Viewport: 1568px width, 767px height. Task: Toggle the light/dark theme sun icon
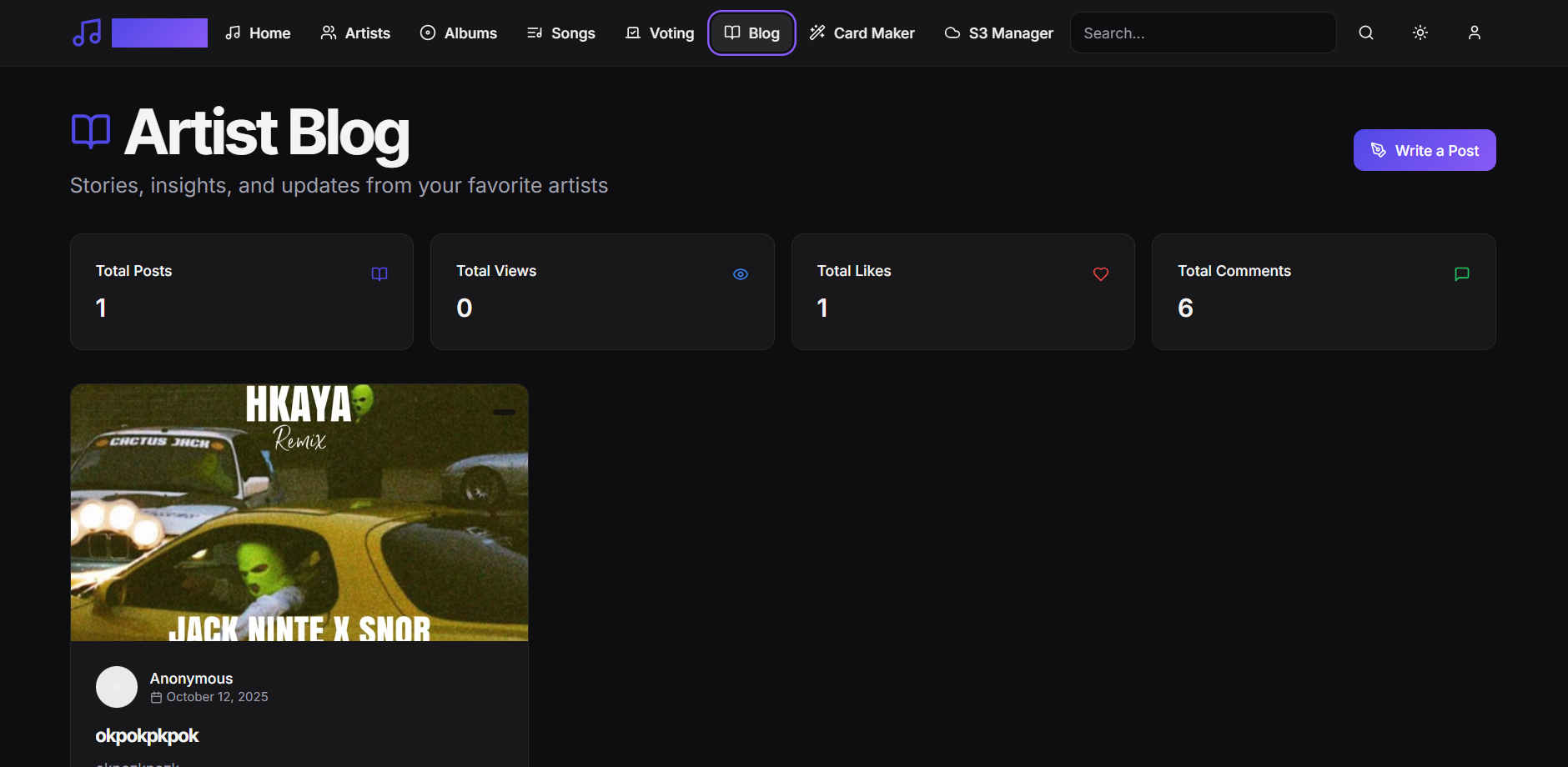point(1420,33)
